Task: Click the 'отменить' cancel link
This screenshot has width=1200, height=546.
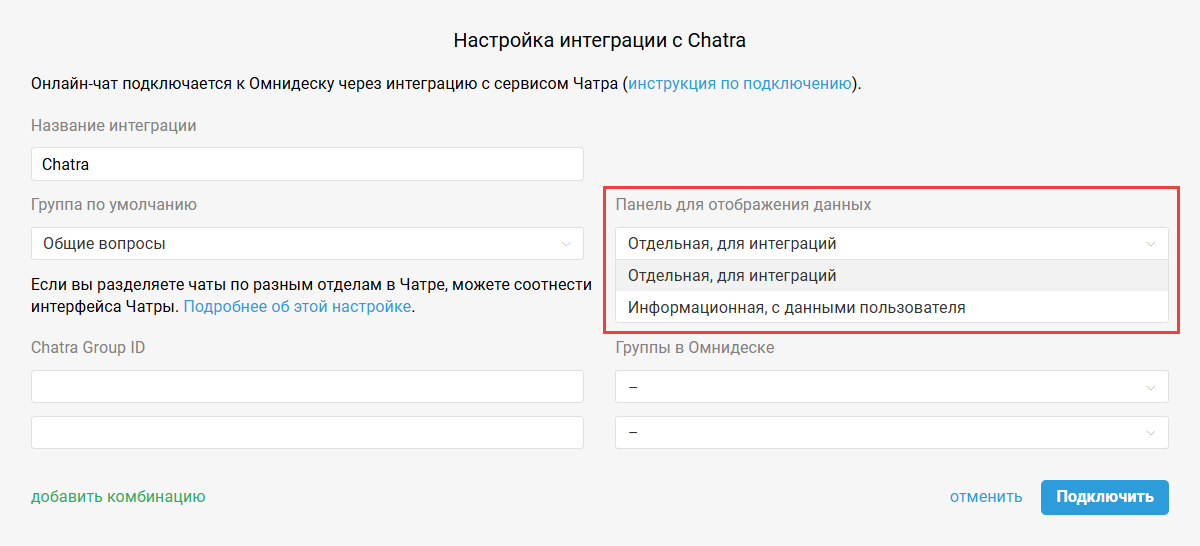Action: point(986,497)
